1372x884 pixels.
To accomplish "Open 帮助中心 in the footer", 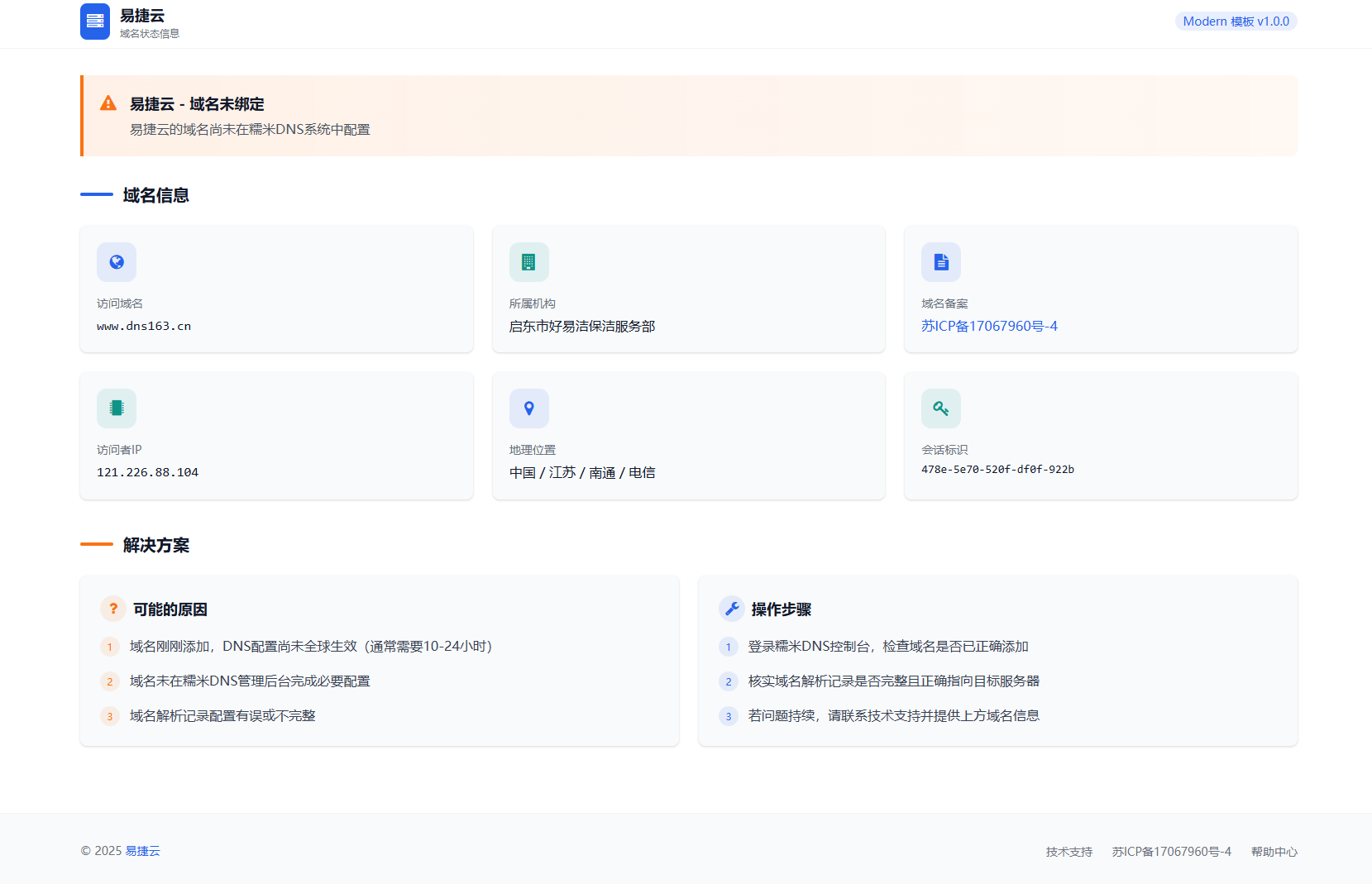I will coord(1274,851).
